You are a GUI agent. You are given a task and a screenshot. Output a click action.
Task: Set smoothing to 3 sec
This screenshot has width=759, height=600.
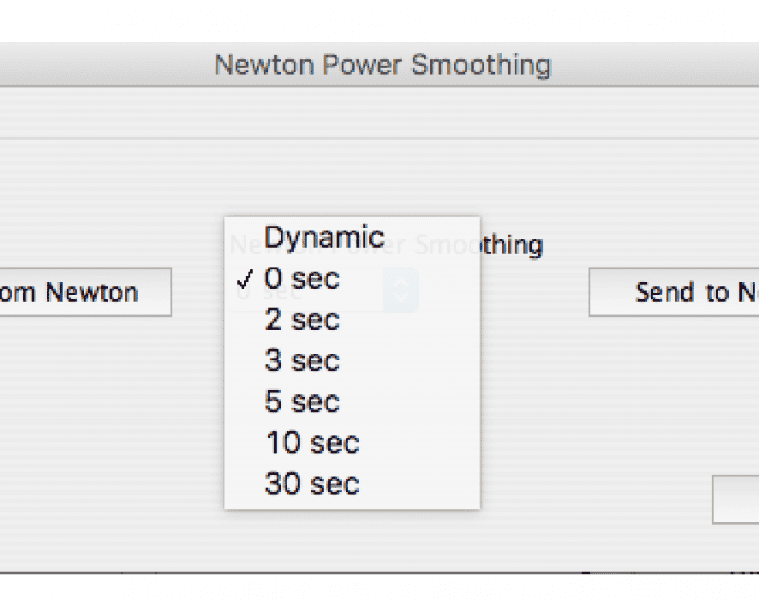pyautogui.click(x=302, y=361)
